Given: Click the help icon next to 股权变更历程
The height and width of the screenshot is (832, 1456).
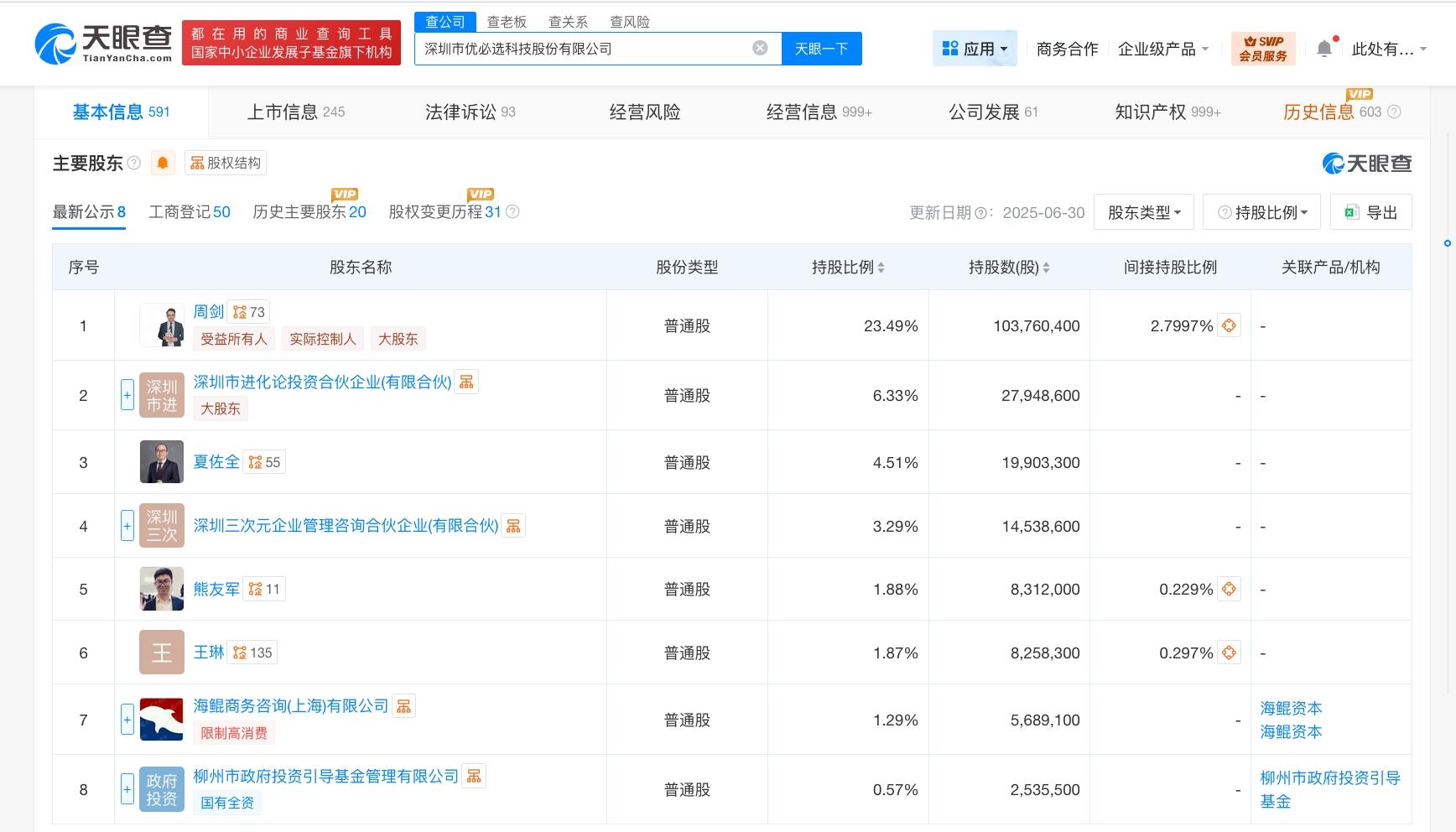Looking at the screenshot, I should point(513,212).
